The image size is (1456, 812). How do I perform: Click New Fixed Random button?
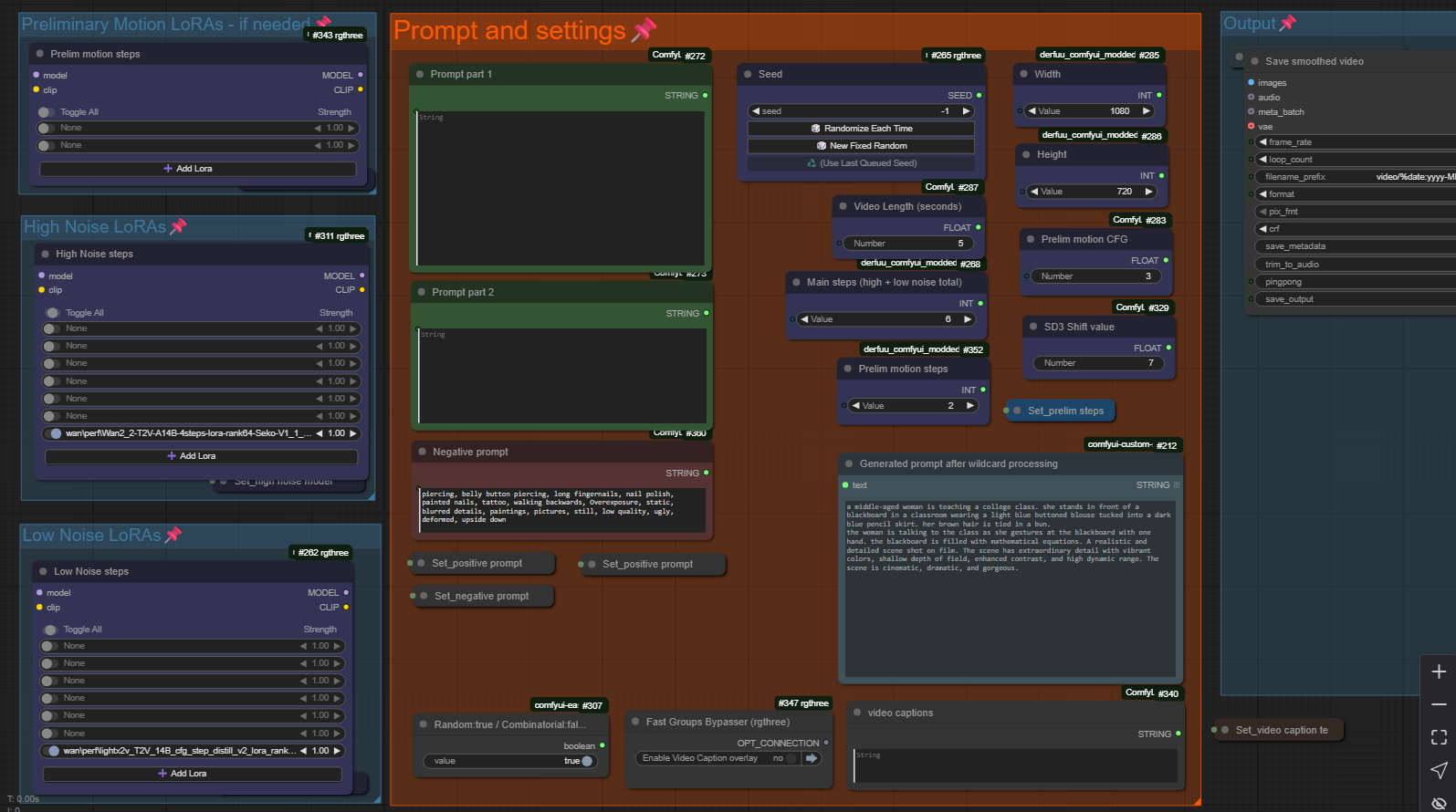[x=861, y=146]
